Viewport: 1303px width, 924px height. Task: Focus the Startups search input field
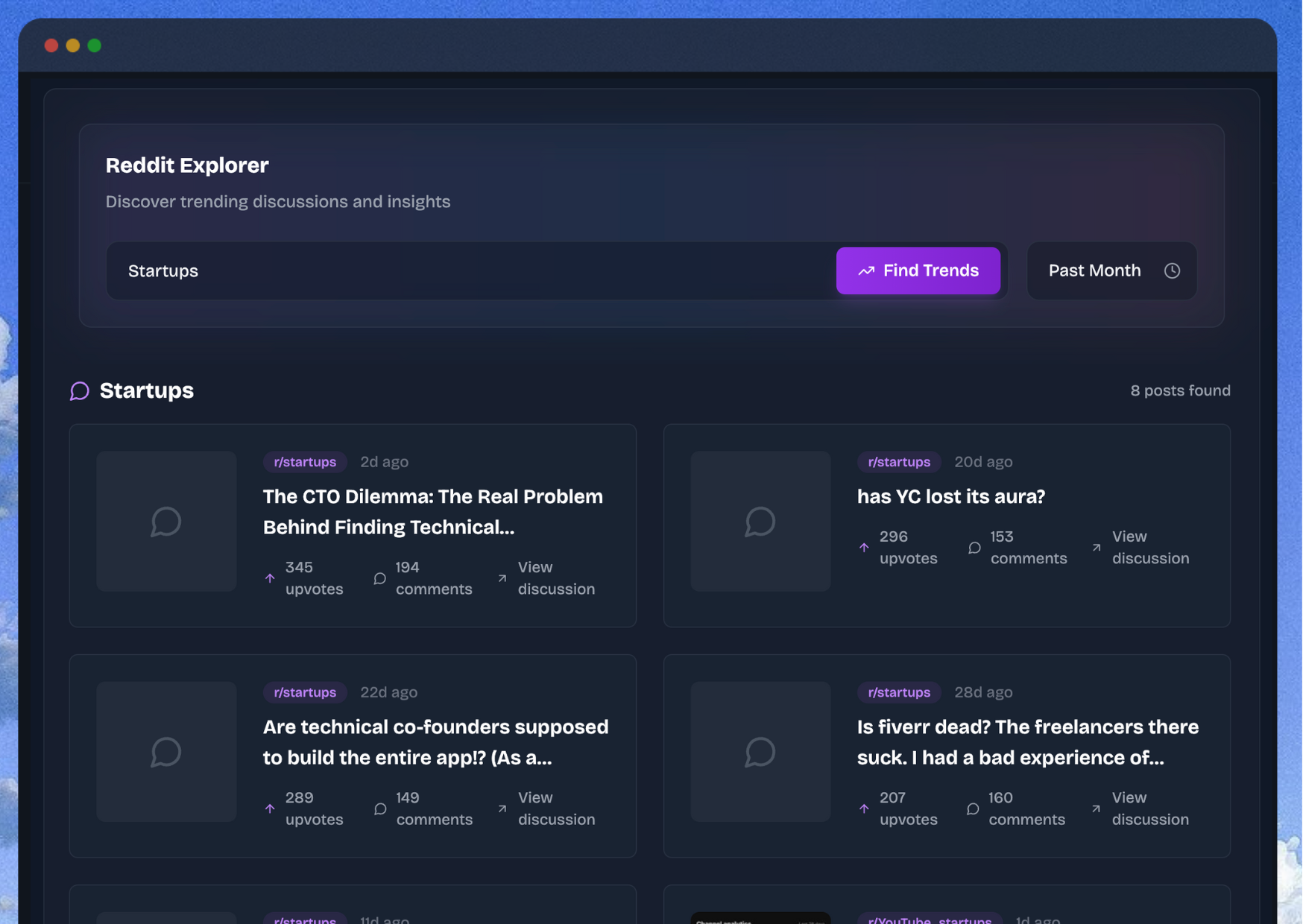pos(470,270)
